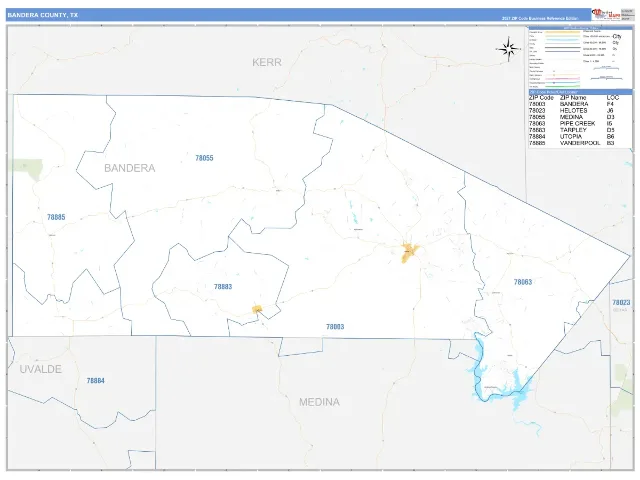640x480 pixels.
Task: Click the F4 location code in index table
Action: (610, 104)
